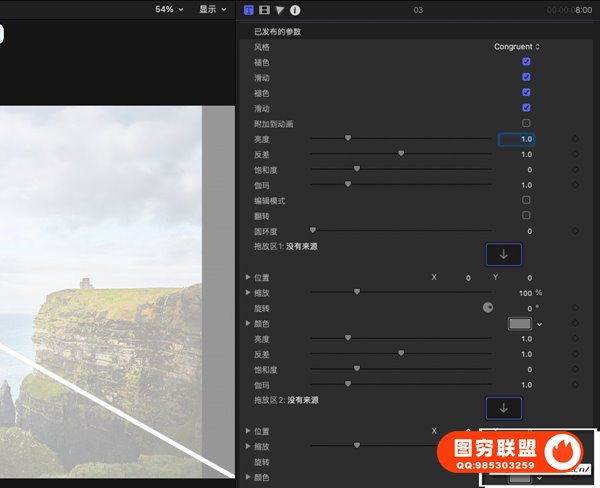Expand the 颜色 row under 拖放区 1
600x488 pixels.
click(x=248, y=324)
